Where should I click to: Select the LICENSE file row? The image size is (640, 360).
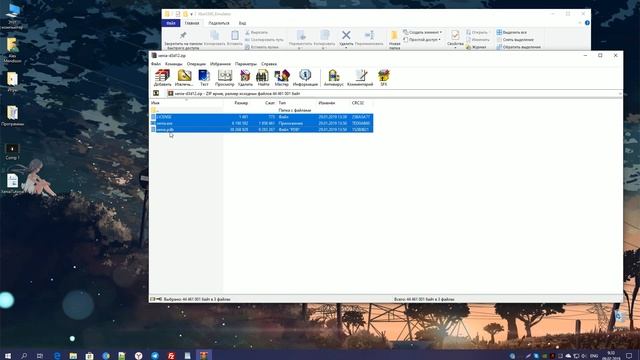pyautogui.click(x=261, y=117)
